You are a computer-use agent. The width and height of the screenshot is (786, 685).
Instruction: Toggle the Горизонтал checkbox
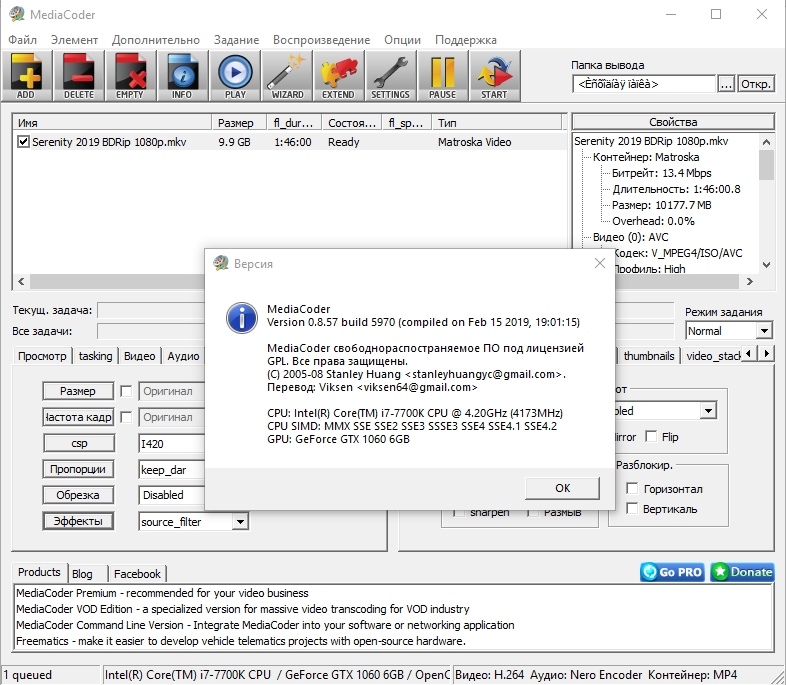(x=632, y=489)
